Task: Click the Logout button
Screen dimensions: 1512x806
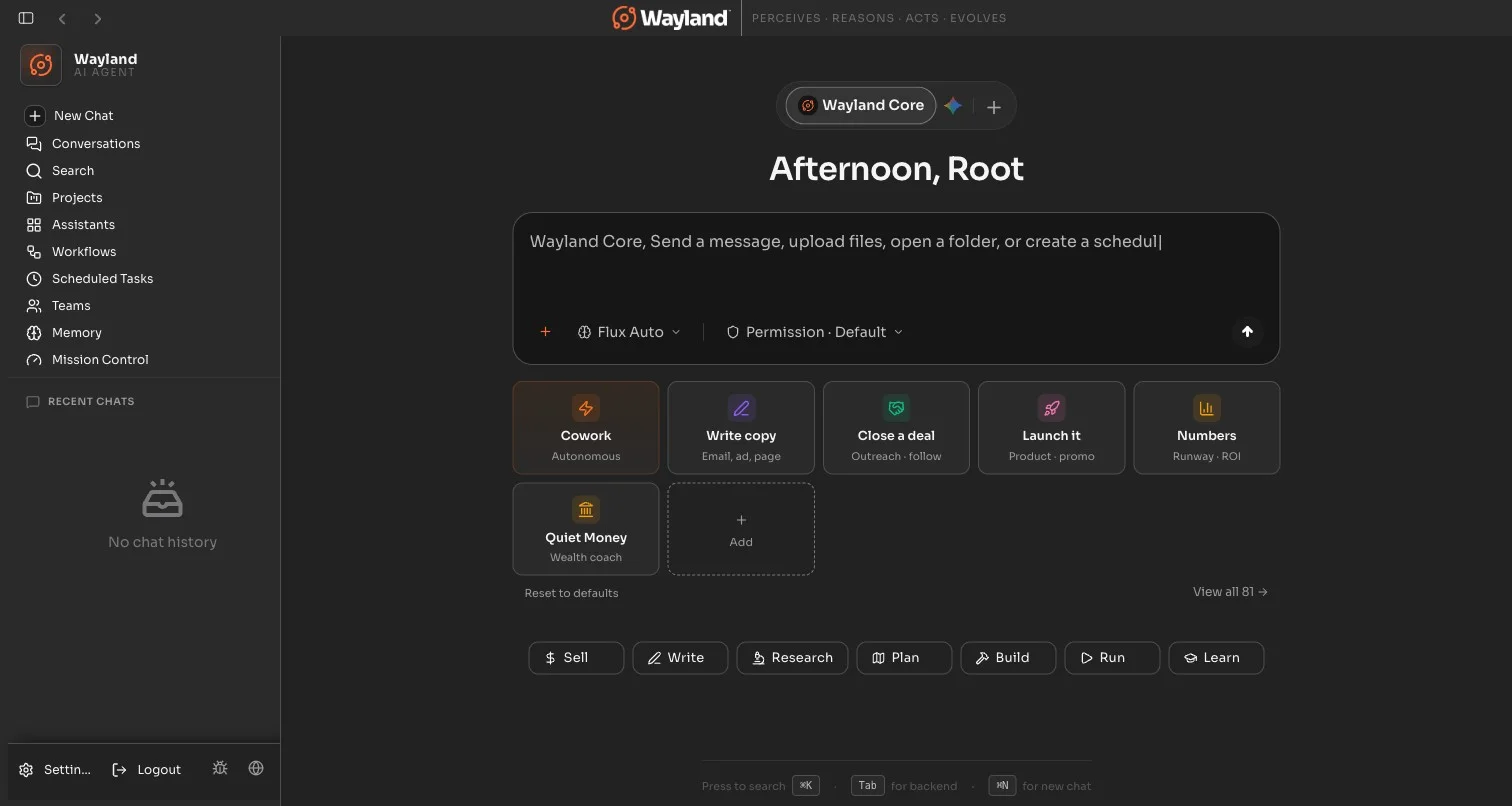Action: (x=147, y=769)
